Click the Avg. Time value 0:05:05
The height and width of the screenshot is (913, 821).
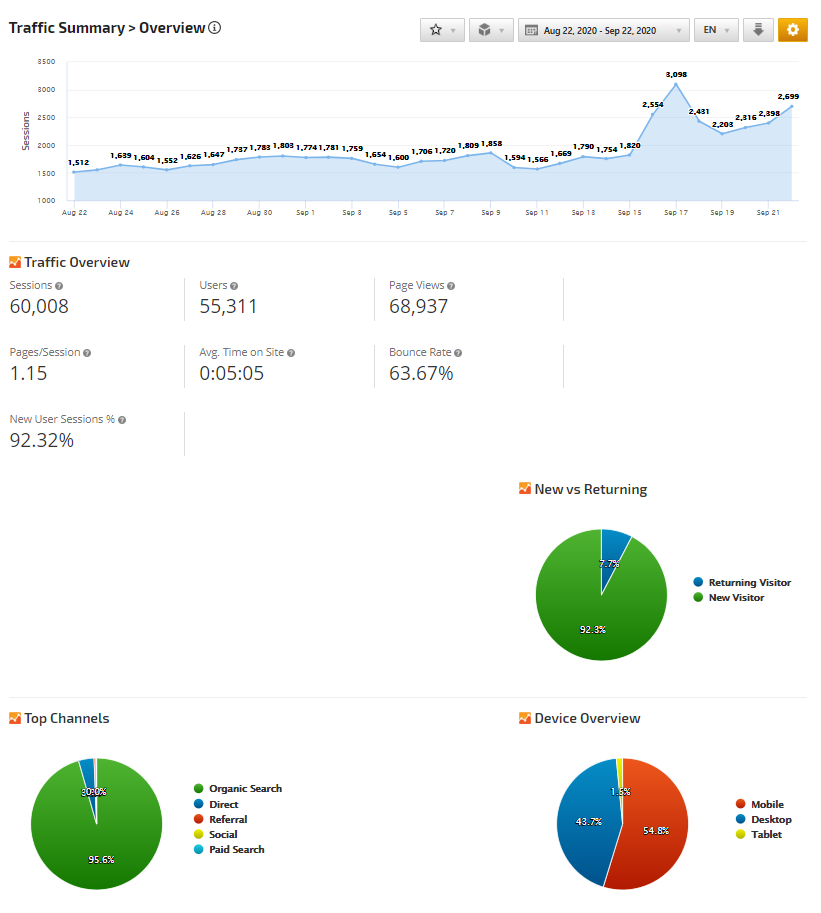tap(232, 373)
